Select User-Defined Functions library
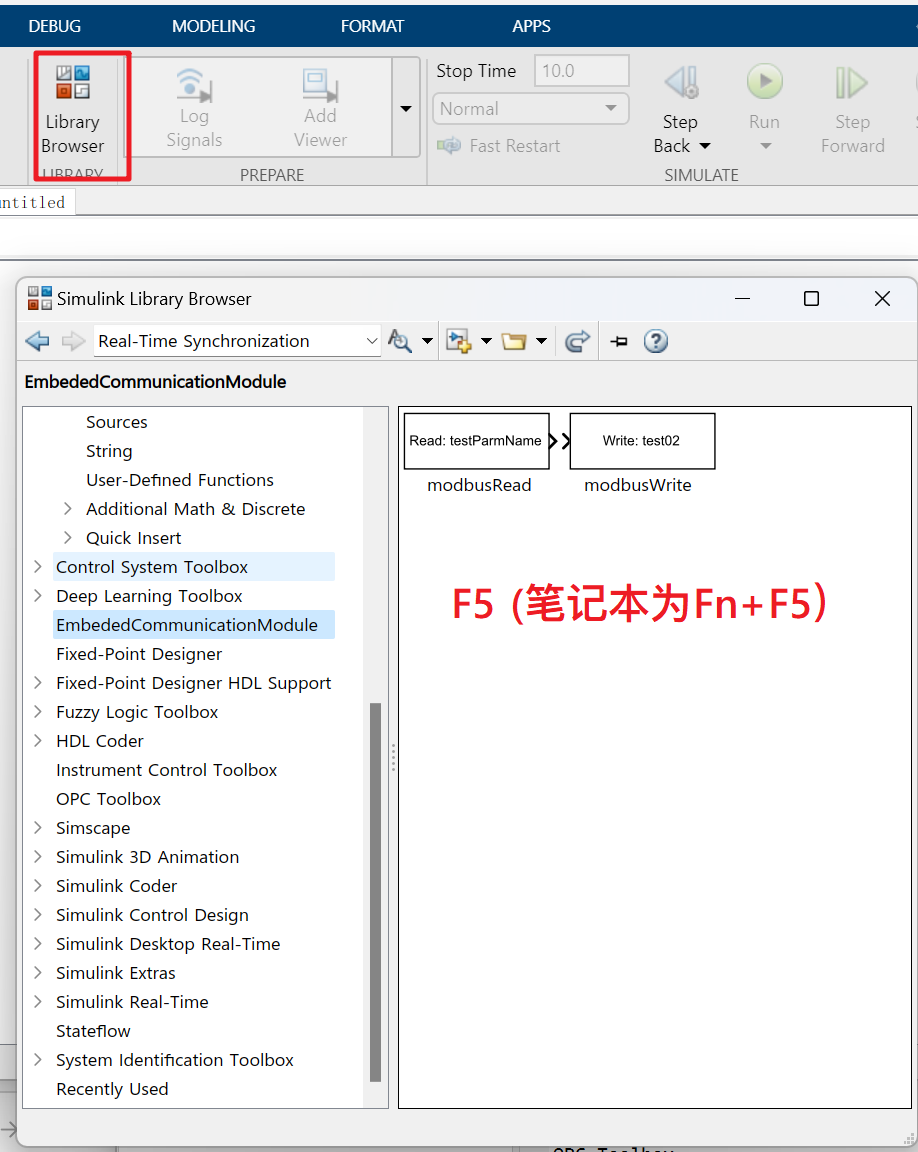This screenshot has height=1152, width=918. (x=180, y=480)
